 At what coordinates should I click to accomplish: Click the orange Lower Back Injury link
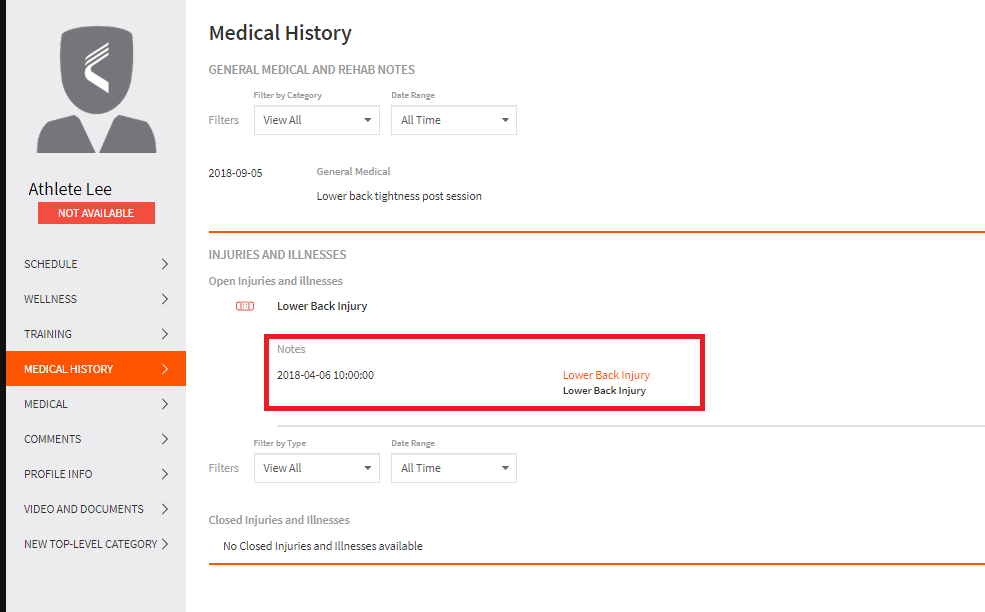click(x=606, y=375)
